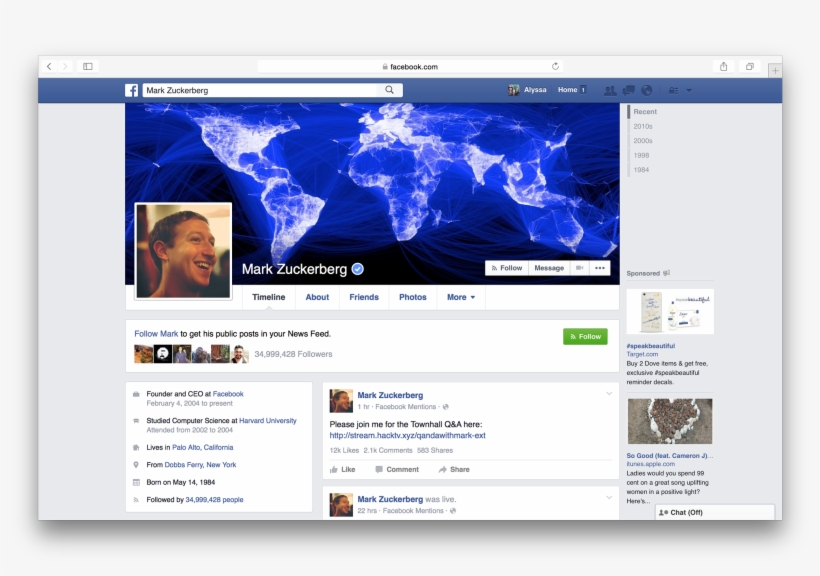Open Palo Alto, California link
The height and width of the screenshot is (576, 820).
[203, 447]
